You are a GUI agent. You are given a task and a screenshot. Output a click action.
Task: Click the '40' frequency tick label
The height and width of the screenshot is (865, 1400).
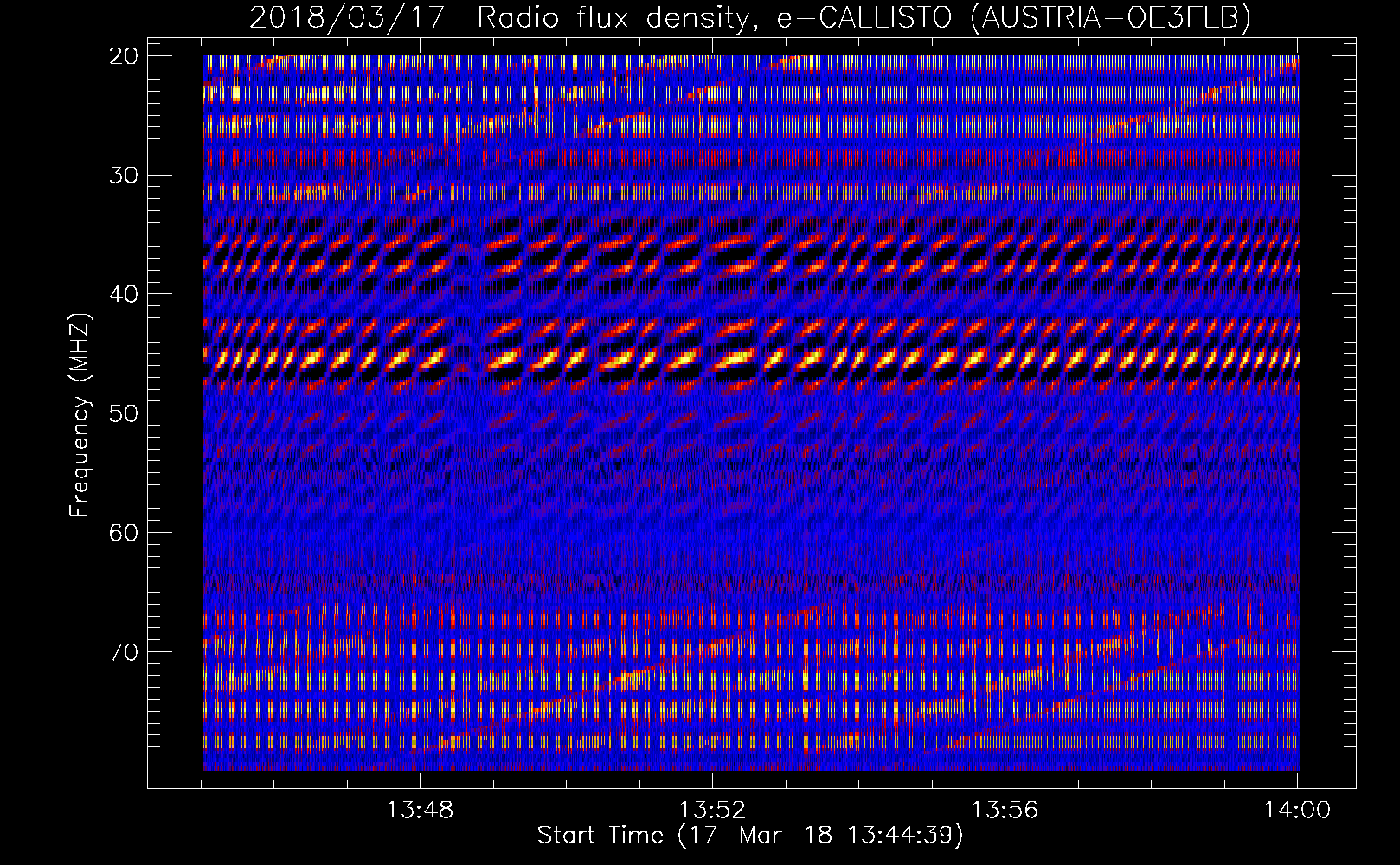pyautogui.click(x=124, y=294)
